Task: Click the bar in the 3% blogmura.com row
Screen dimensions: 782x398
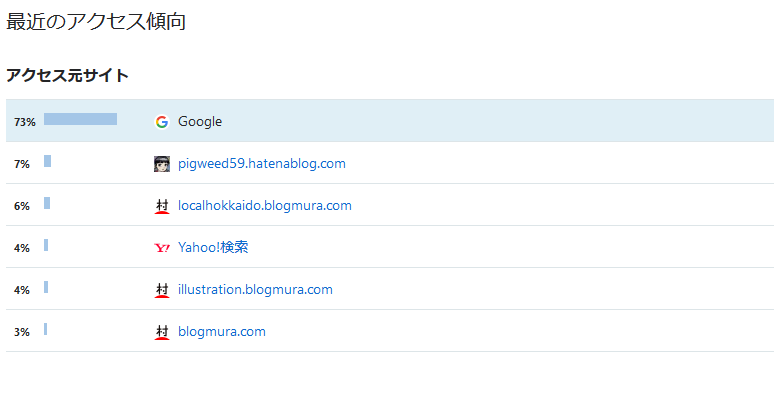Action: (x=45, y=329)
